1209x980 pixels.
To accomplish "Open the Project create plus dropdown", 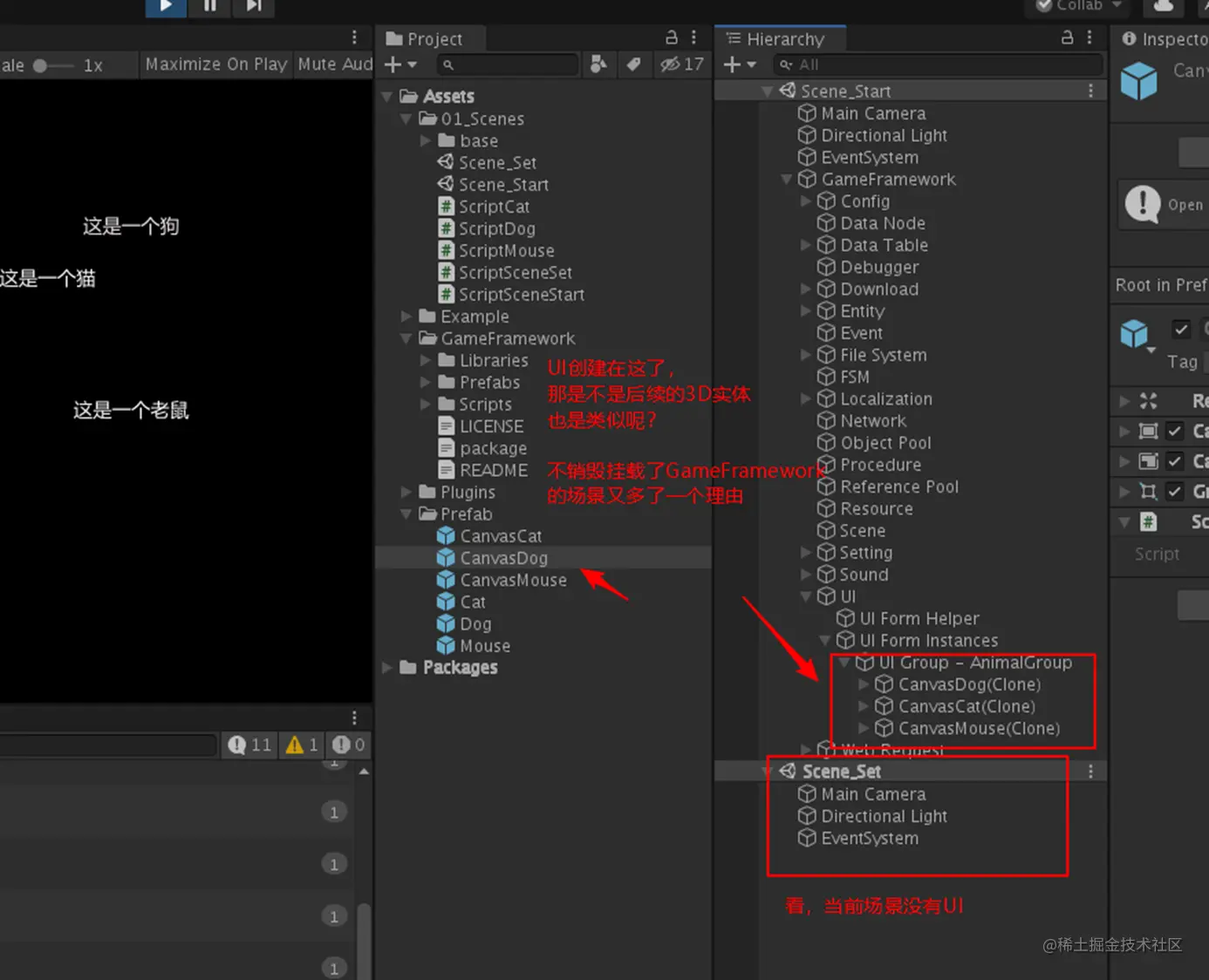I will point(400,65).
